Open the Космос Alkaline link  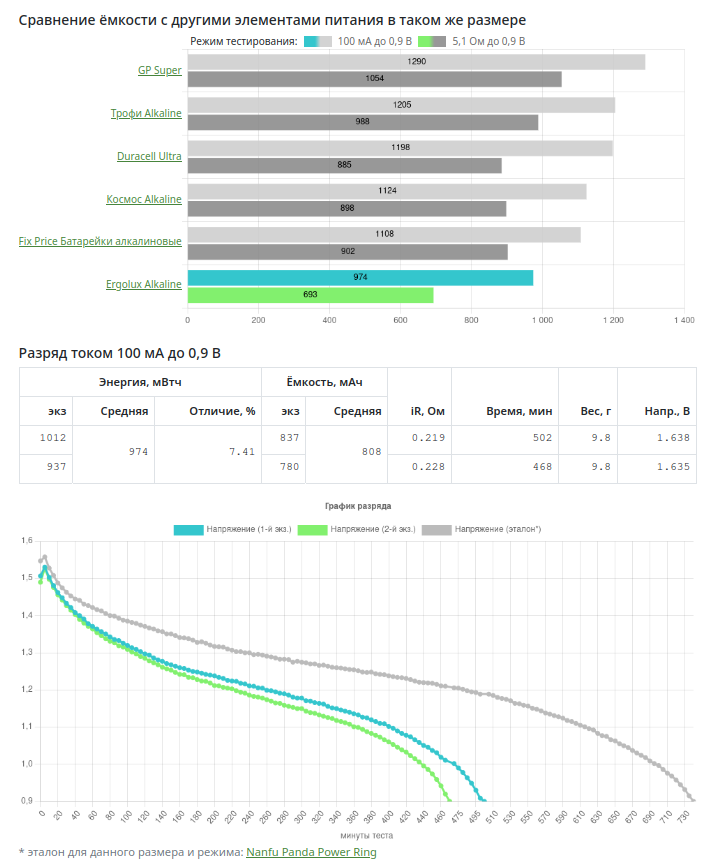pyautogui.click(x=144, y=199)
